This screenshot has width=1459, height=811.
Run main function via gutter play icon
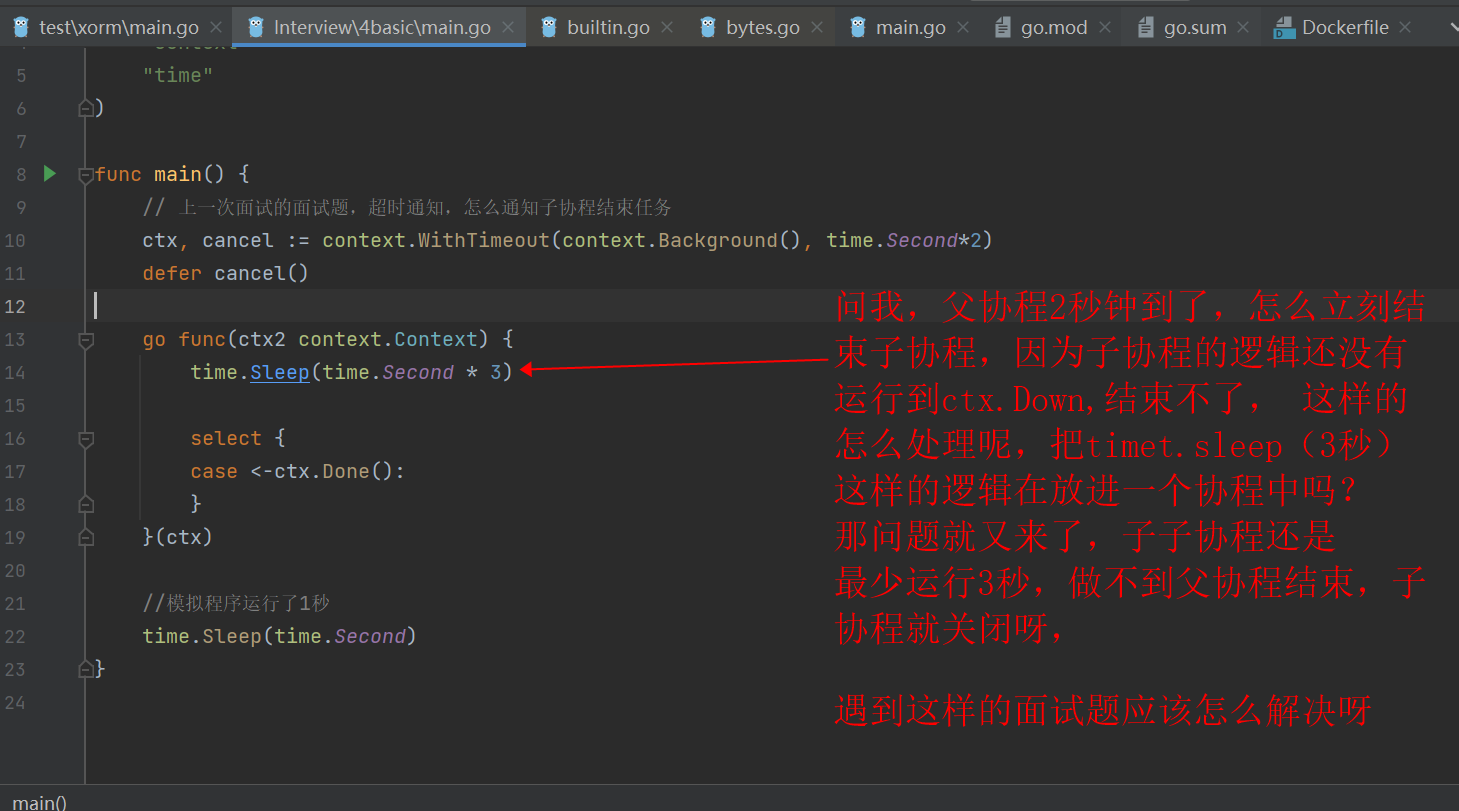(x=50, y=174)
